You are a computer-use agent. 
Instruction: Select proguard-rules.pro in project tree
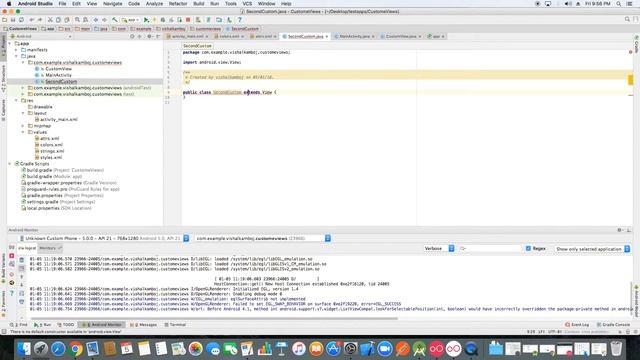47,189
